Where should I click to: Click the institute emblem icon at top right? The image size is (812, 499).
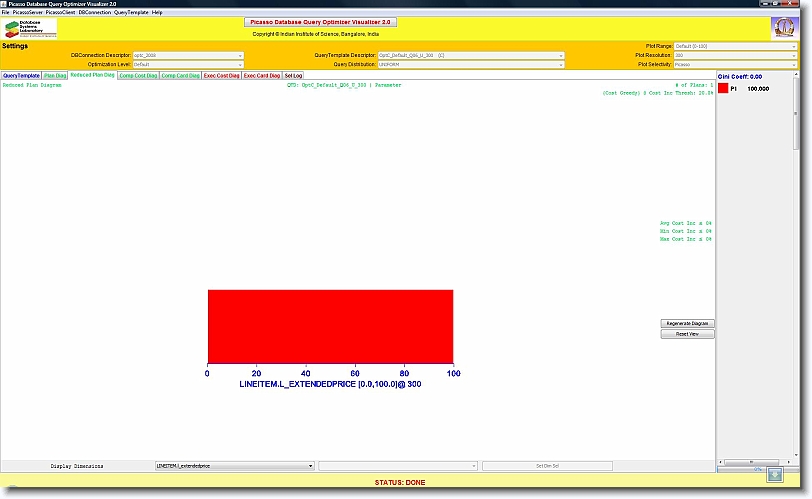click(x=783, y=28)
